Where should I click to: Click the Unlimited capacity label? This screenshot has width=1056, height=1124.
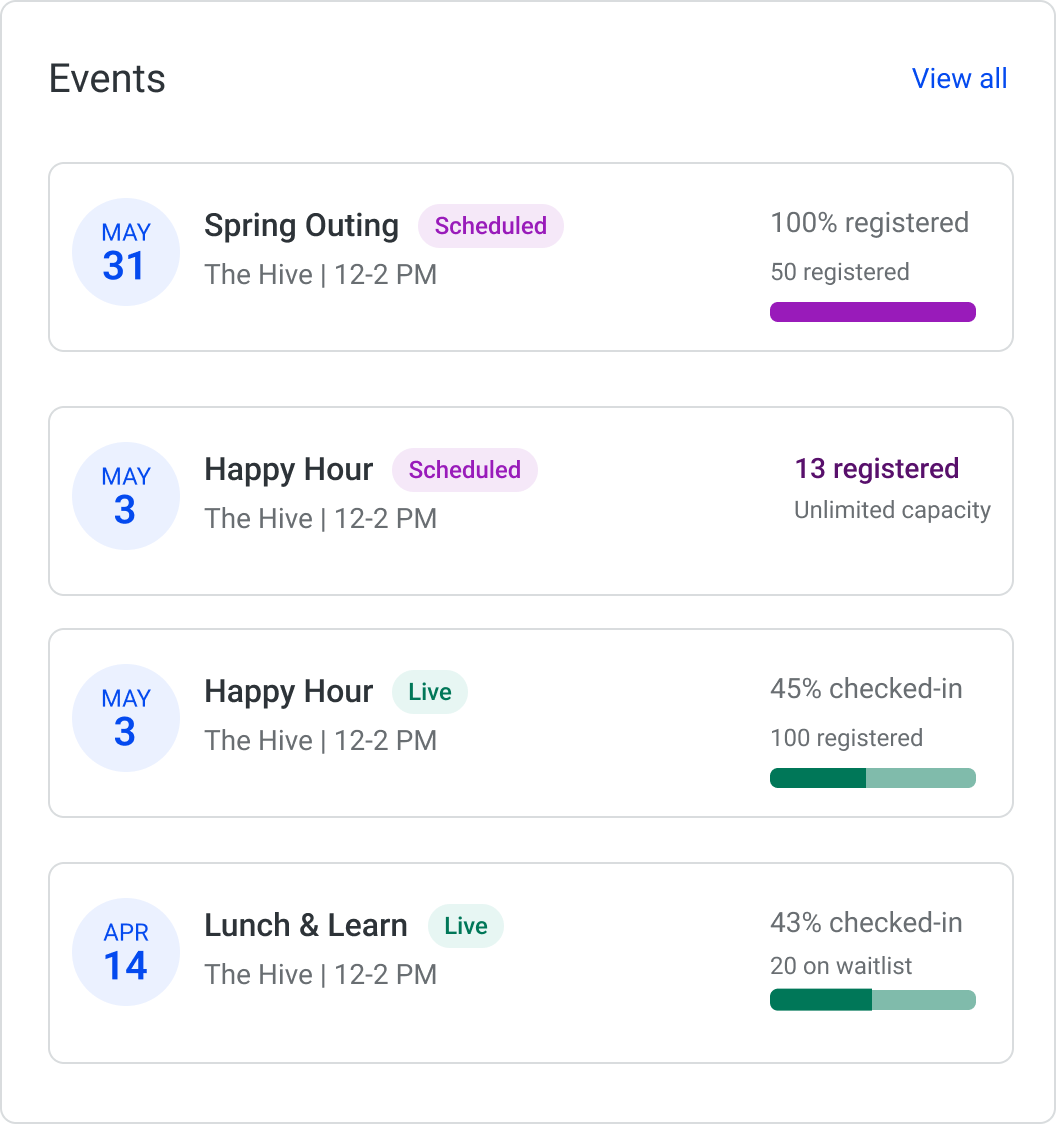coord(892,510)
